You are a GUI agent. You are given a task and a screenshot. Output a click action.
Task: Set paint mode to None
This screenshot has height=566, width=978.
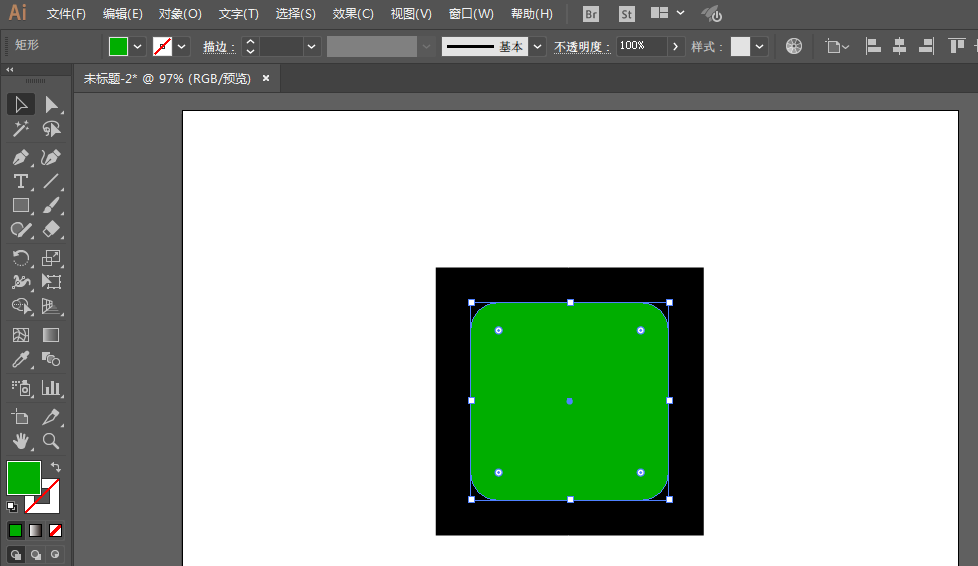pyautogui.click(x=56, y=530)
